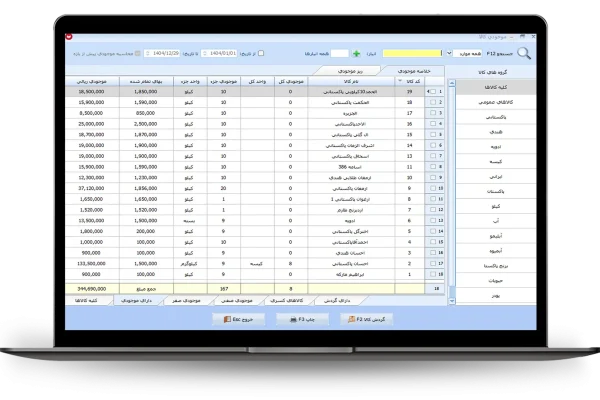Click the value 2,500,000
600x400 pixels.
click(x=146, y=124)
